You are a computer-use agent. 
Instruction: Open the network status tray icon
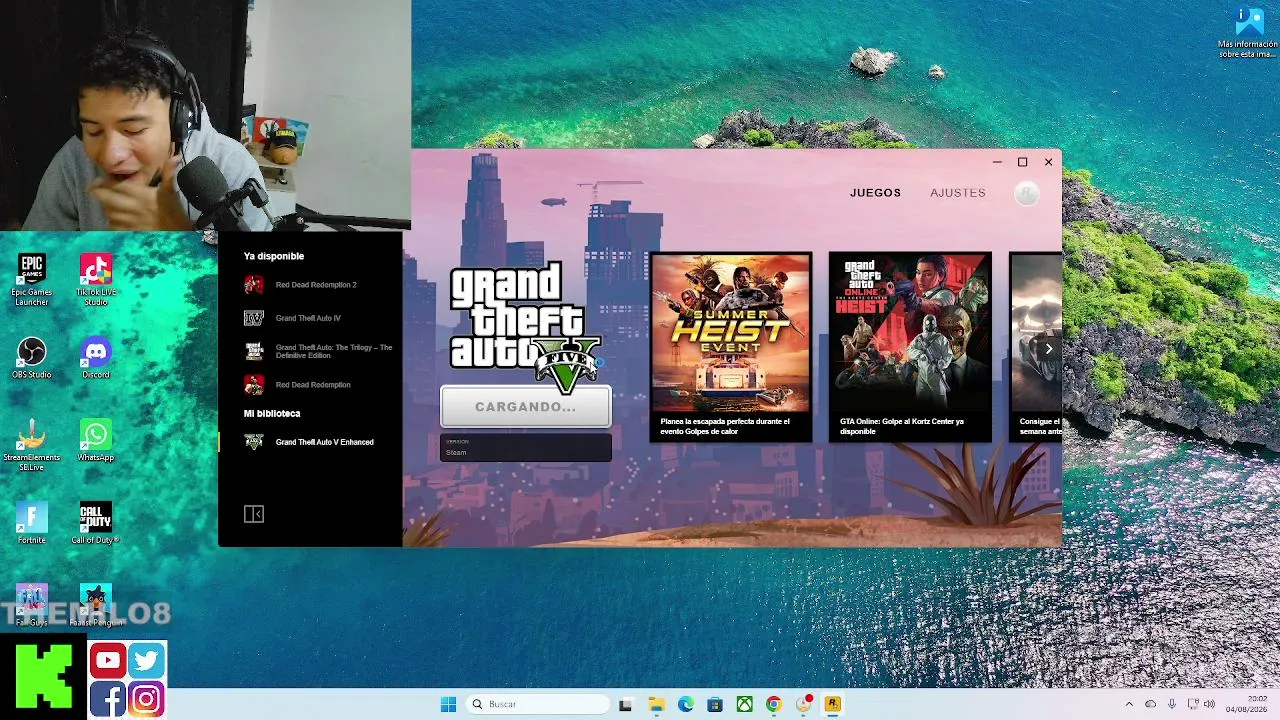pos(1192,704)
